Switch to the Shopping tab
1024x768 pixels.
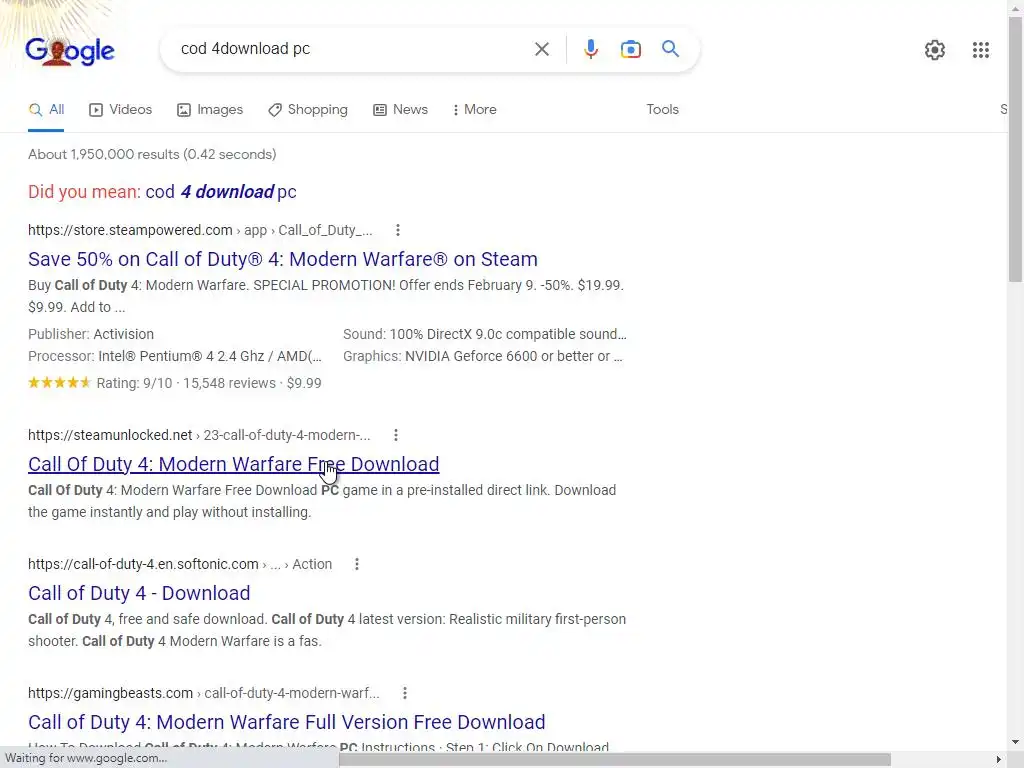pos(308,110)
